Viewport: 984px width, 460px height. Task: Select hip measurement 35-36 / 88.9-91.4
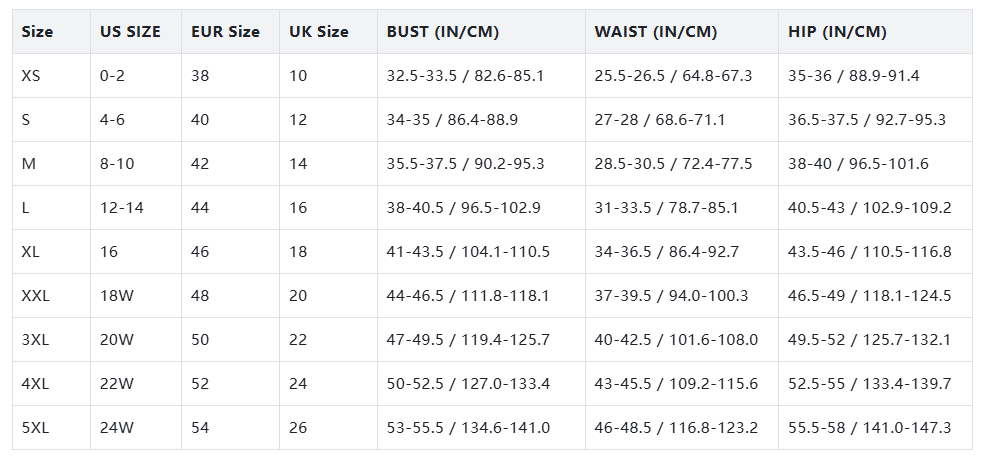pyautogui.click(x=853, y=76)
